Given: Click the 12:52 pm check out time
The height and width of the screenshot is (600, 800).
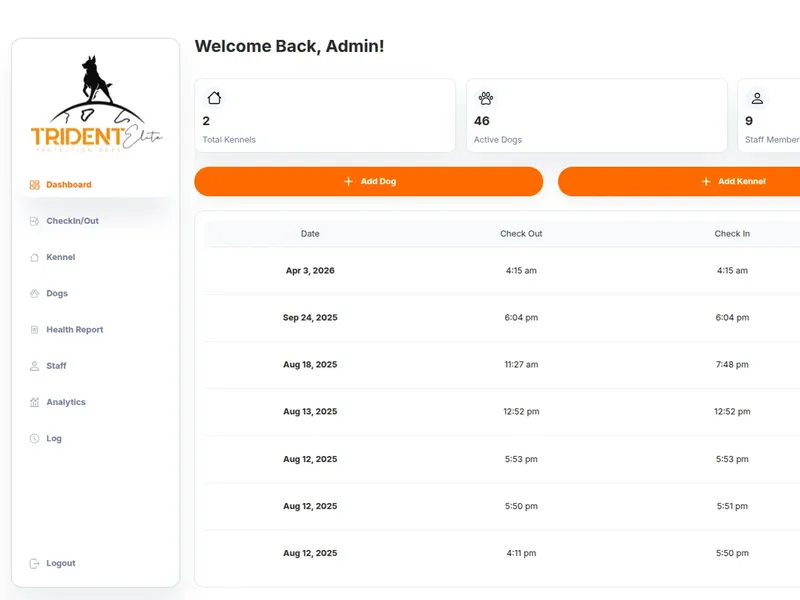Looking at the screenshot, I should click(521, 411).
